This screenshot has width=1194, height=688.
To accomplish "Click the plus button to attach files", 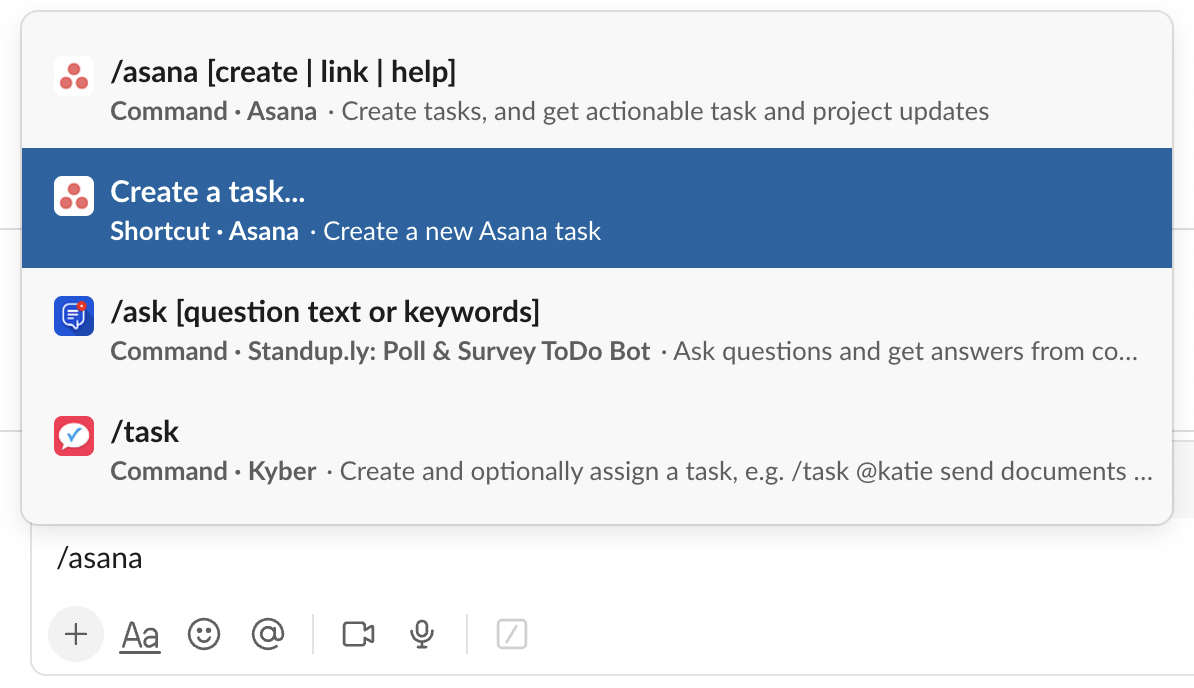I will (x=76, y=634).
